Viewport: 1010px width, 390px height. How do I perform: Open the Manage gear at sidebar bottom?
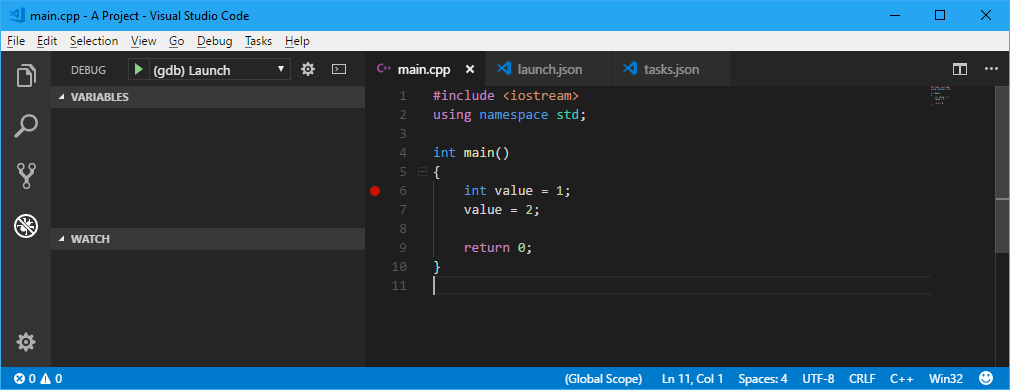[x=26, y=342]
